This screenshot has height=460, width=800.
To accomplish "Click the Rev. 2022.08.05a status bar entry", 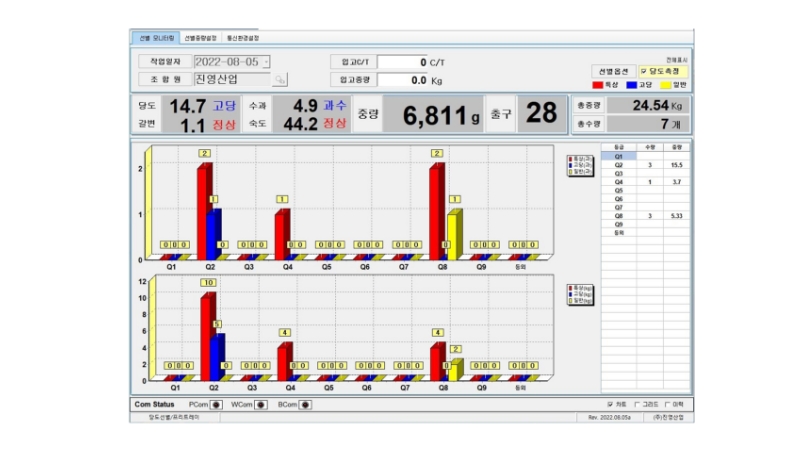I will [x=609, y=417].
